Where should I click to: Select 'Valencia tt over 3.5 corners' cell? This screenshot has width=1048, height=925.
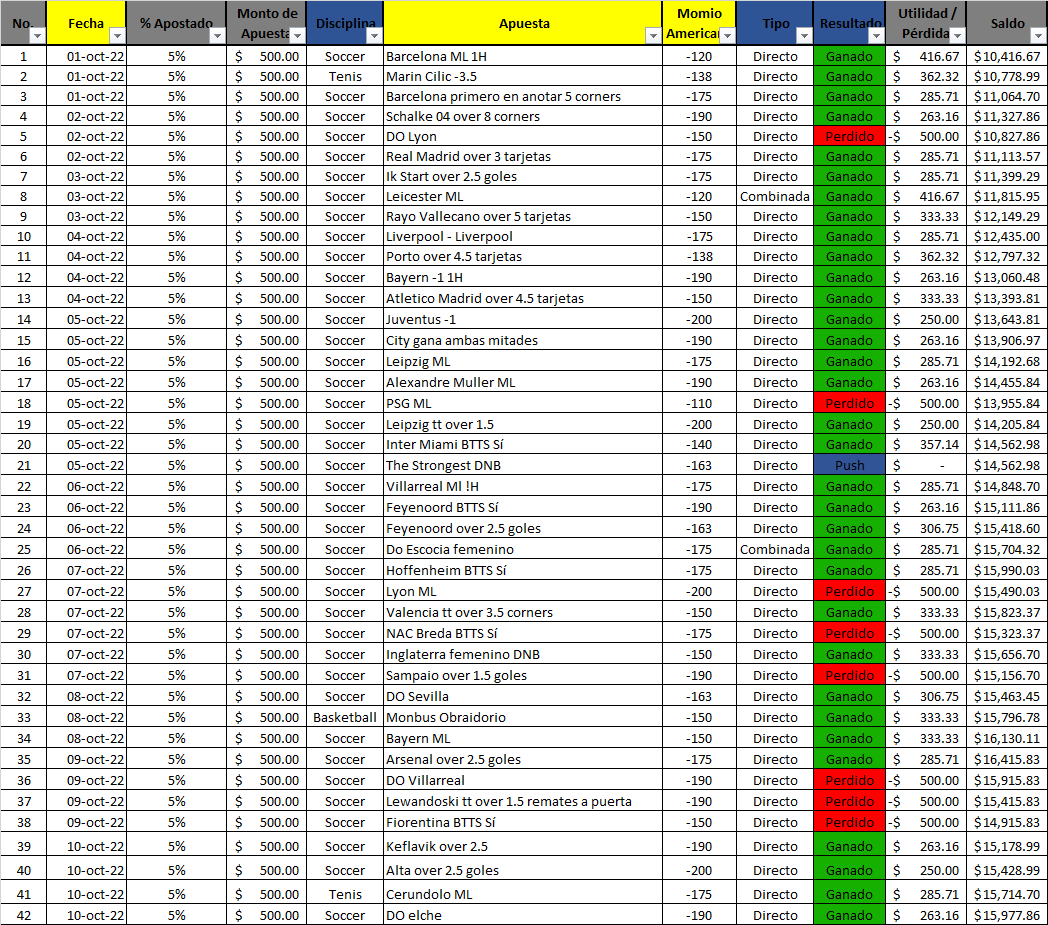tap(523, 612)
